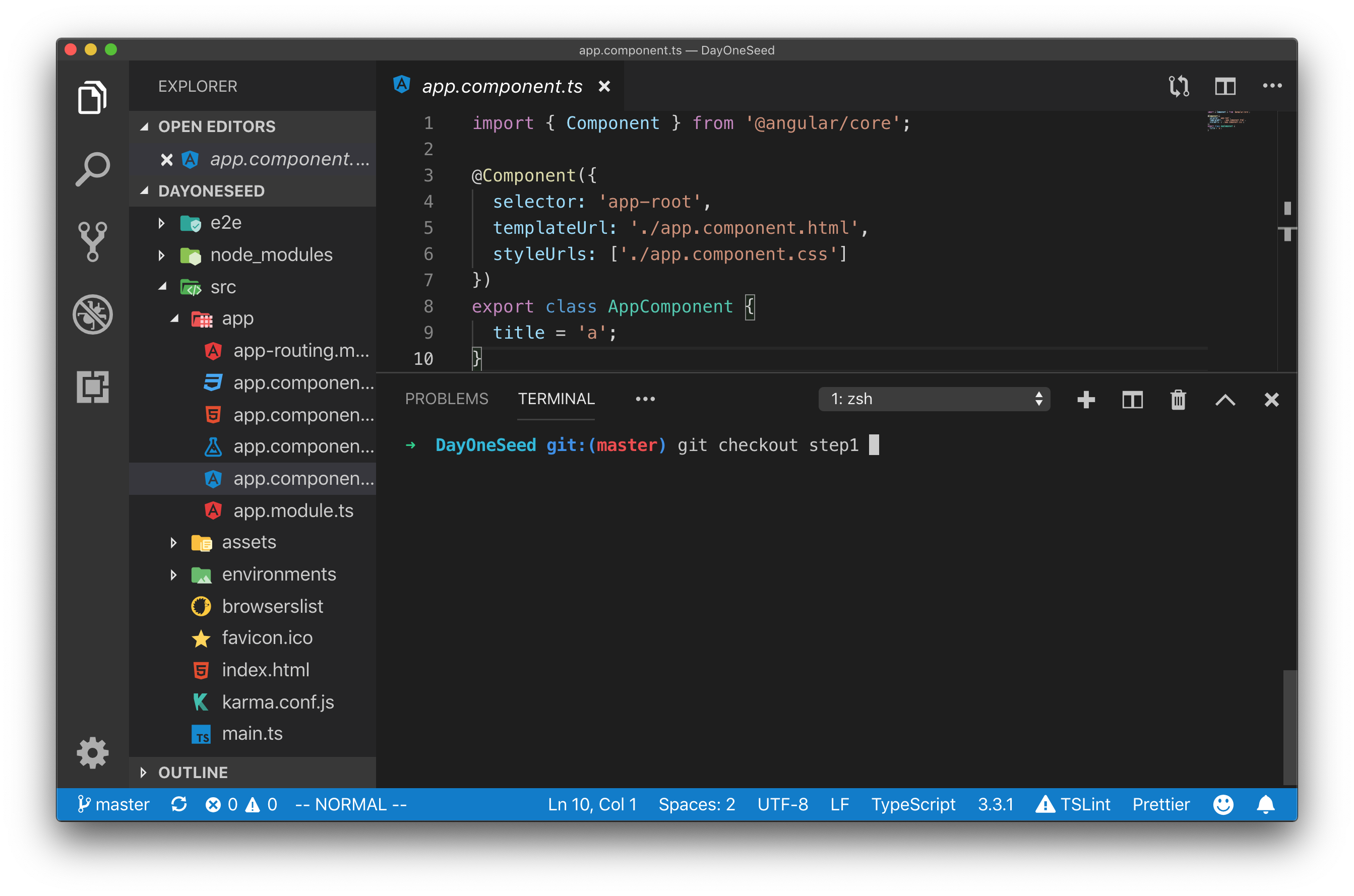Click TypeScript version 3.3.1 in status bar
The height and width of the screenshot is (896, 1354).
(x=995, y=805)
